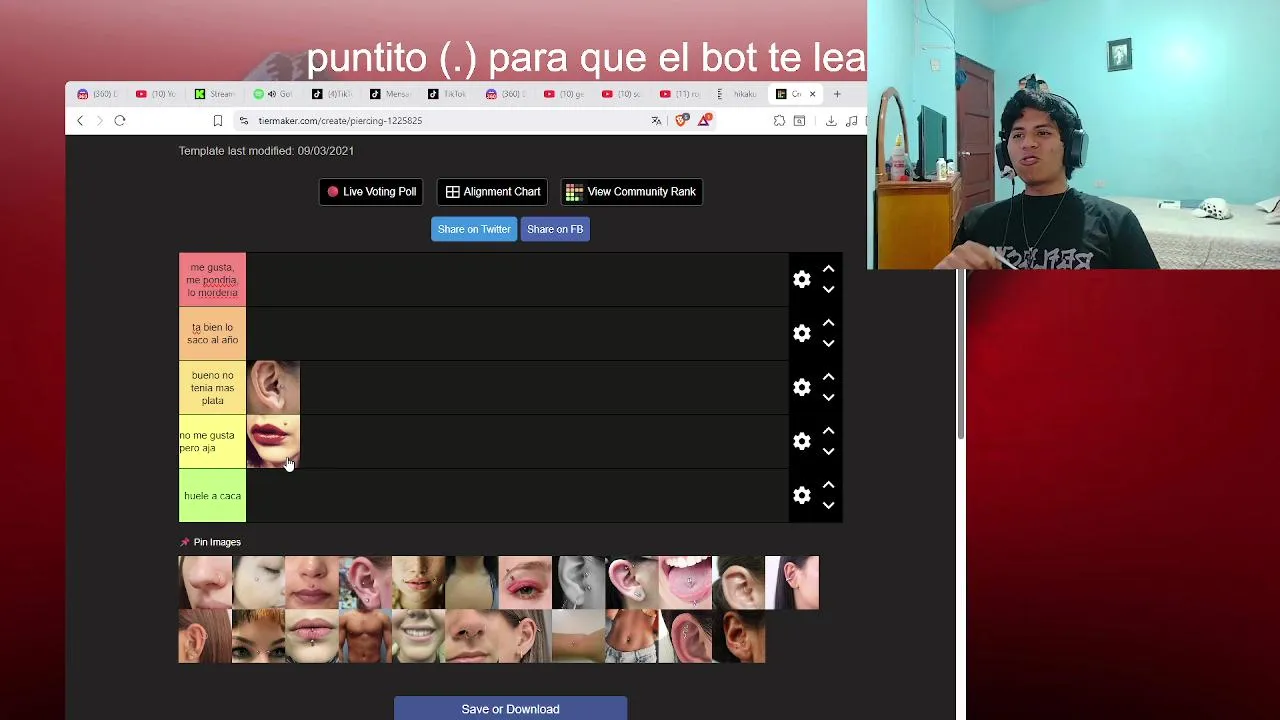The image size is (1280, 720).
Task: Open a new browser tab with plus button
Action: 837,94
